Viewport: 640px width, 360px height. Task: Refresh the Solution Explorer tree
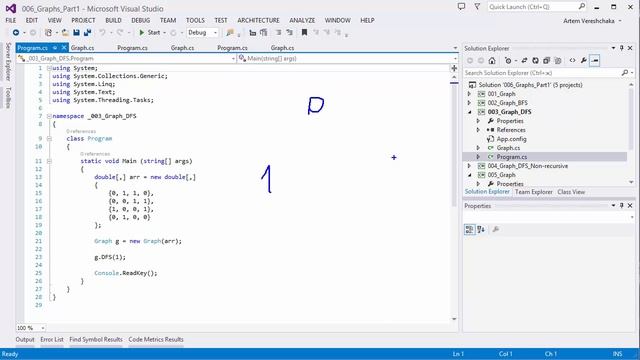pyautogui.click(x=535, y=60)
